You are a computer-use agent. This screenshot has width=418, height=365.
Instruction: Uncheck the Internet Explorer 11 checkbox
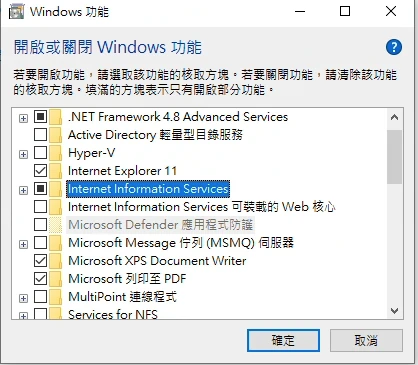(x=40, y=171)
